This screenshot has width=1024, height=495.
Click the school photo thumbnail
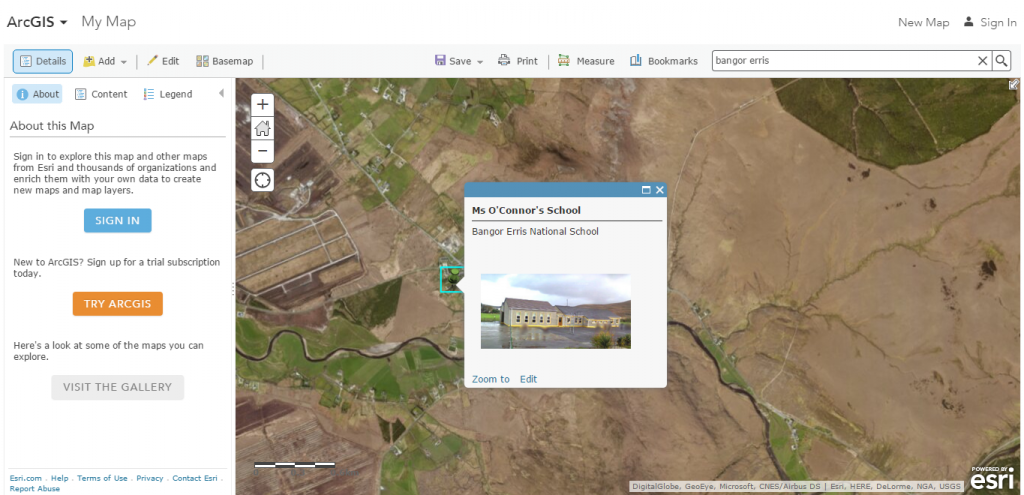click(x=556, y=311)
